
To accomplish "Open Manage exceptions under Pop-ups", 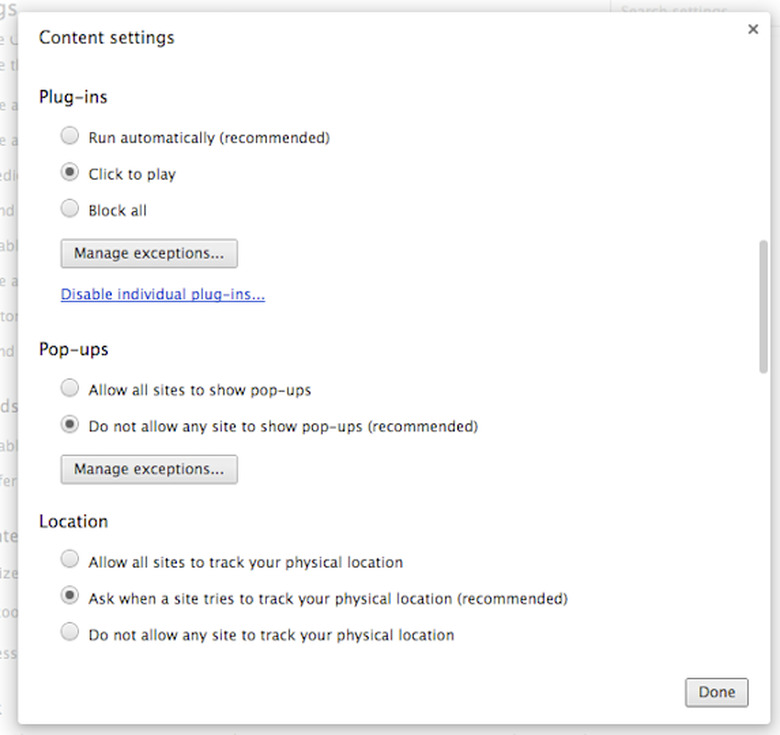I will [149, 469].
